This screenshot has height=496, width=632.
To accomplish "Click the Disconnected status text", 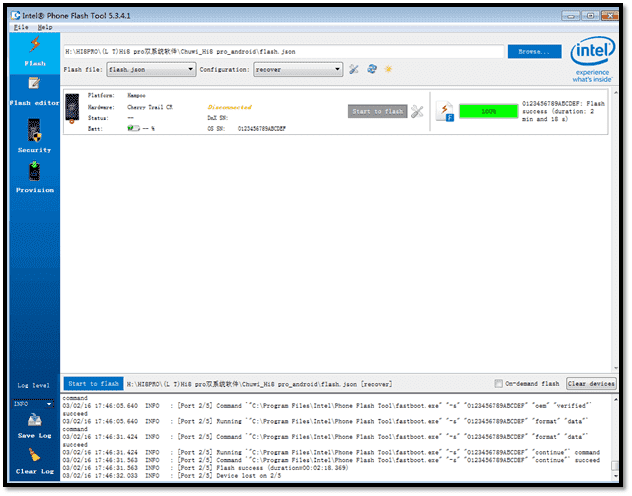I will coord(229,107).
